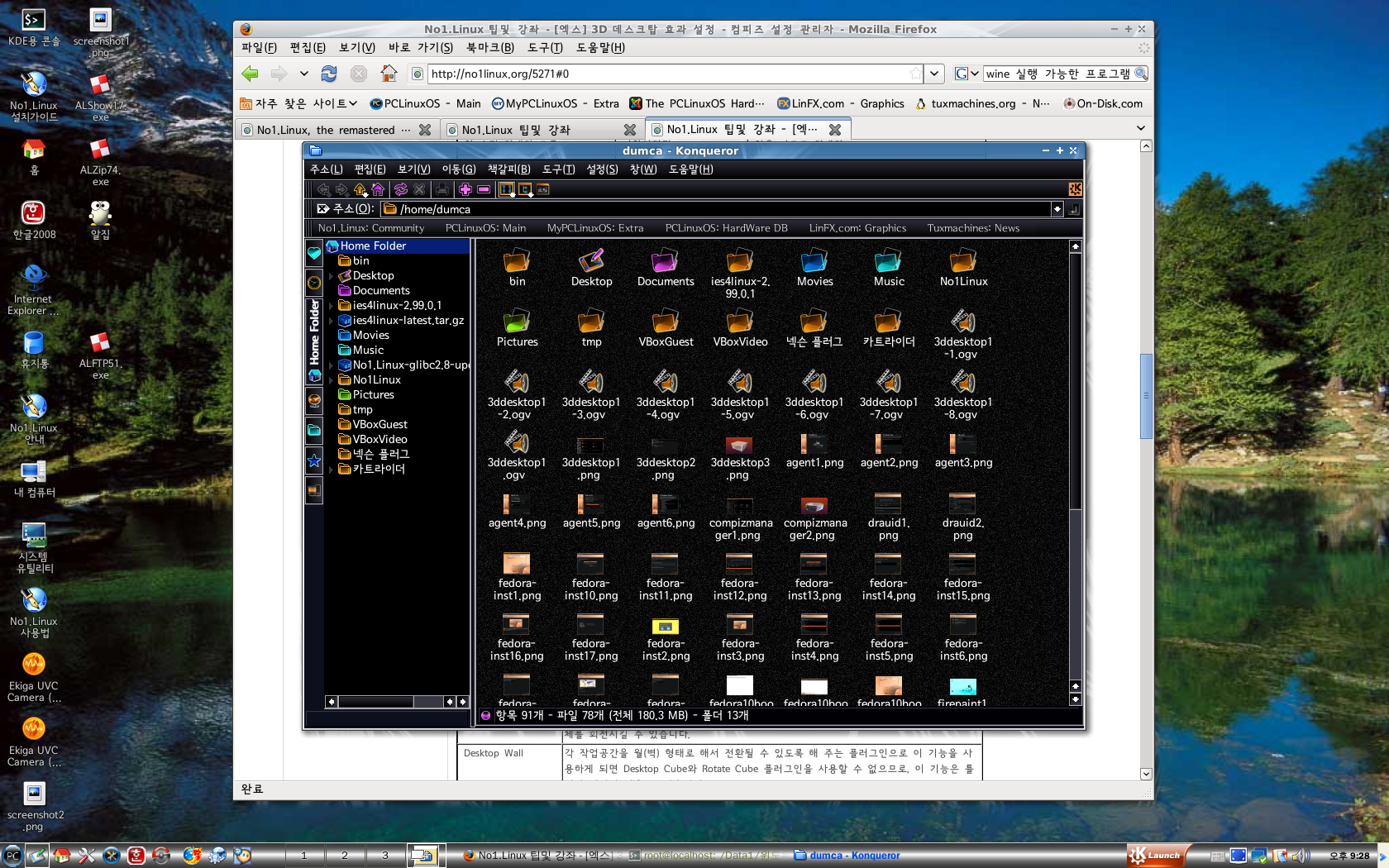The width and height of the screenshot is (1389, 868).
Task: Clear the Konqueror location bar with arrow icon
Action: pos(323,209)
